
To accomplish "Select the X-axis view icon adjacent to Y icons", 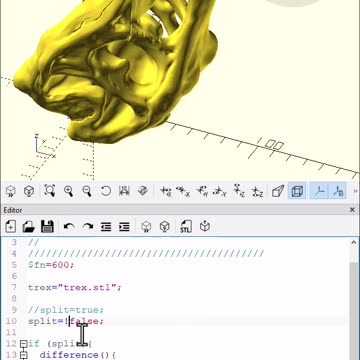I will [183, 192].
